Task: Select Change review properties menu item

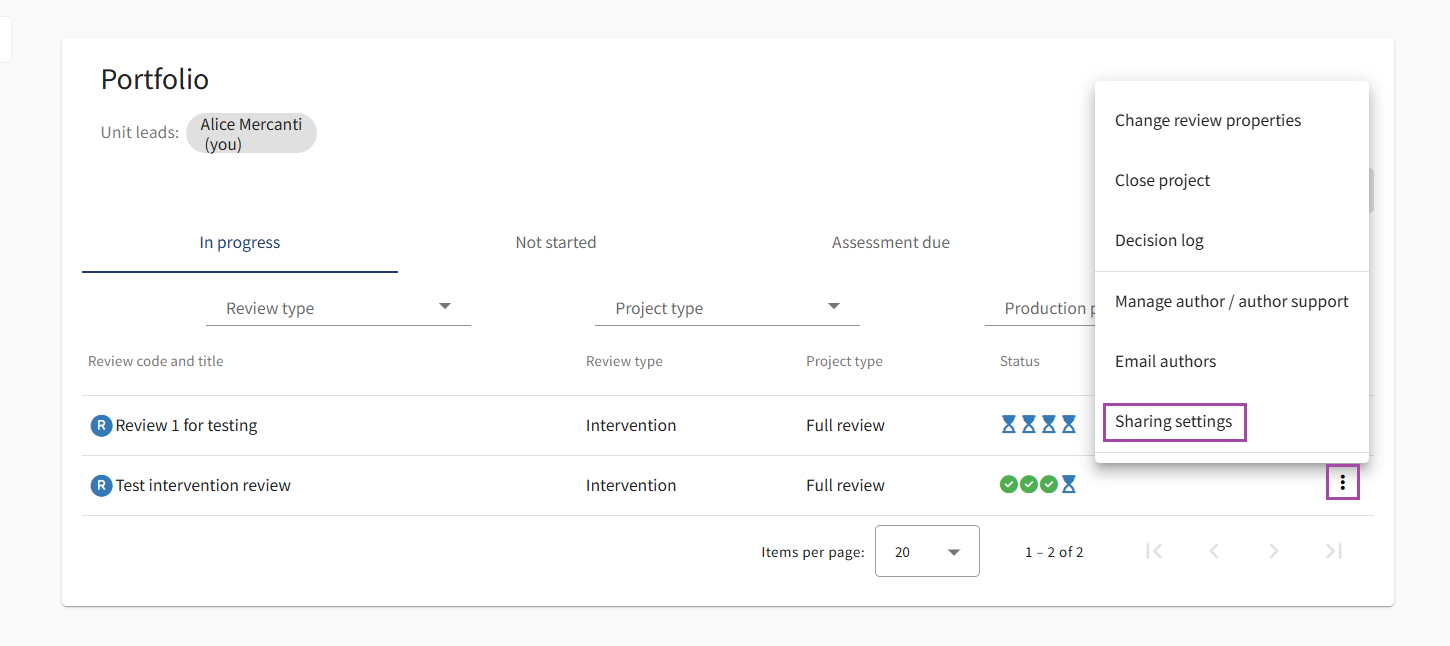Action: pyautogui.click(x=1208, y=121)
